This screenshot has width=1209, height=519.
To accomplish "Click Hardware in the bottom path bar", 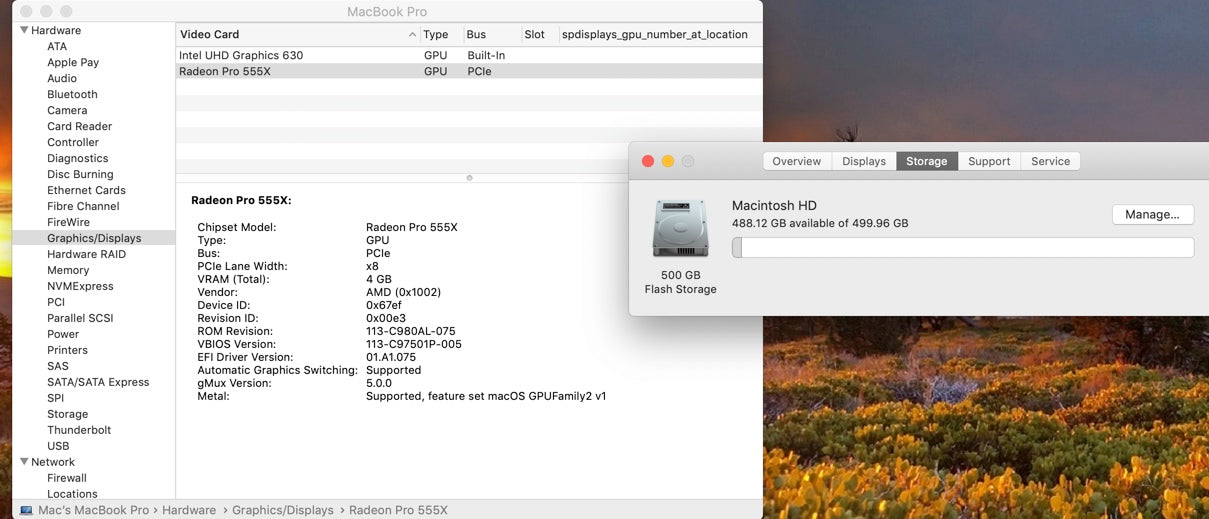I will point(189,510).
